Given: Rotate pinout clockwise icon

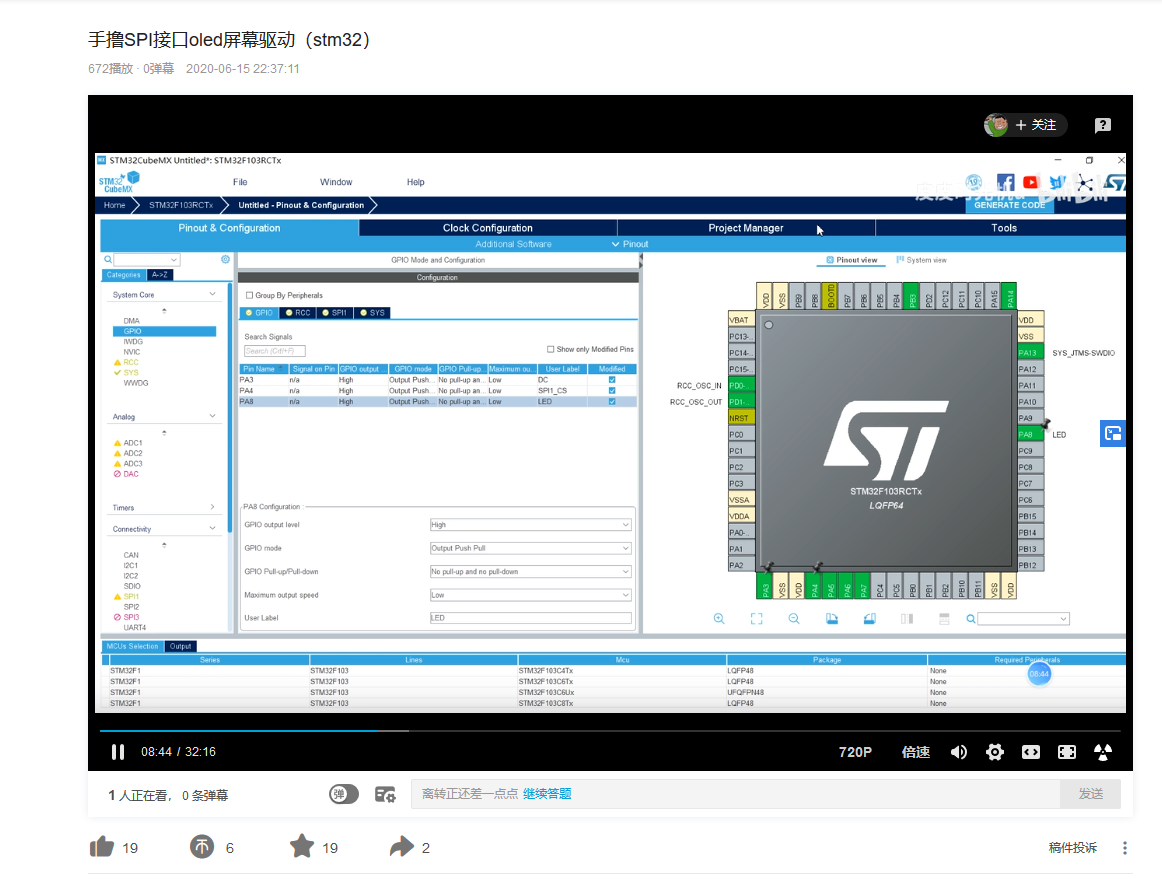Looking at the screenshot, I should [x=831, y=618].
